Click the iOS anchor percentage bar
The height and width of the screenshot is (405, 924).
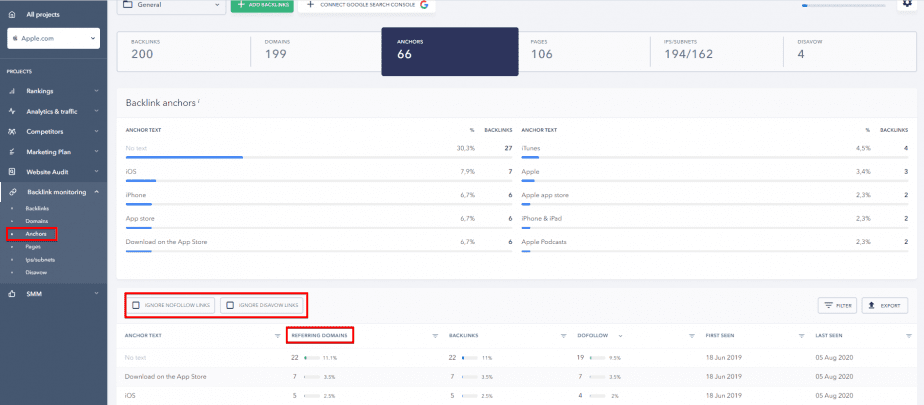(x=319, y=181)
